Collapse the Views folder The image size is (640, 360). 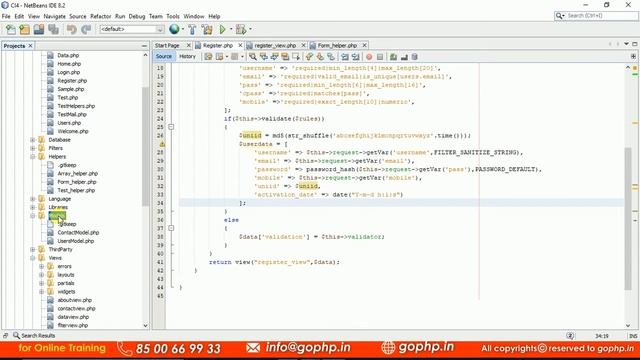click(33, 258)
